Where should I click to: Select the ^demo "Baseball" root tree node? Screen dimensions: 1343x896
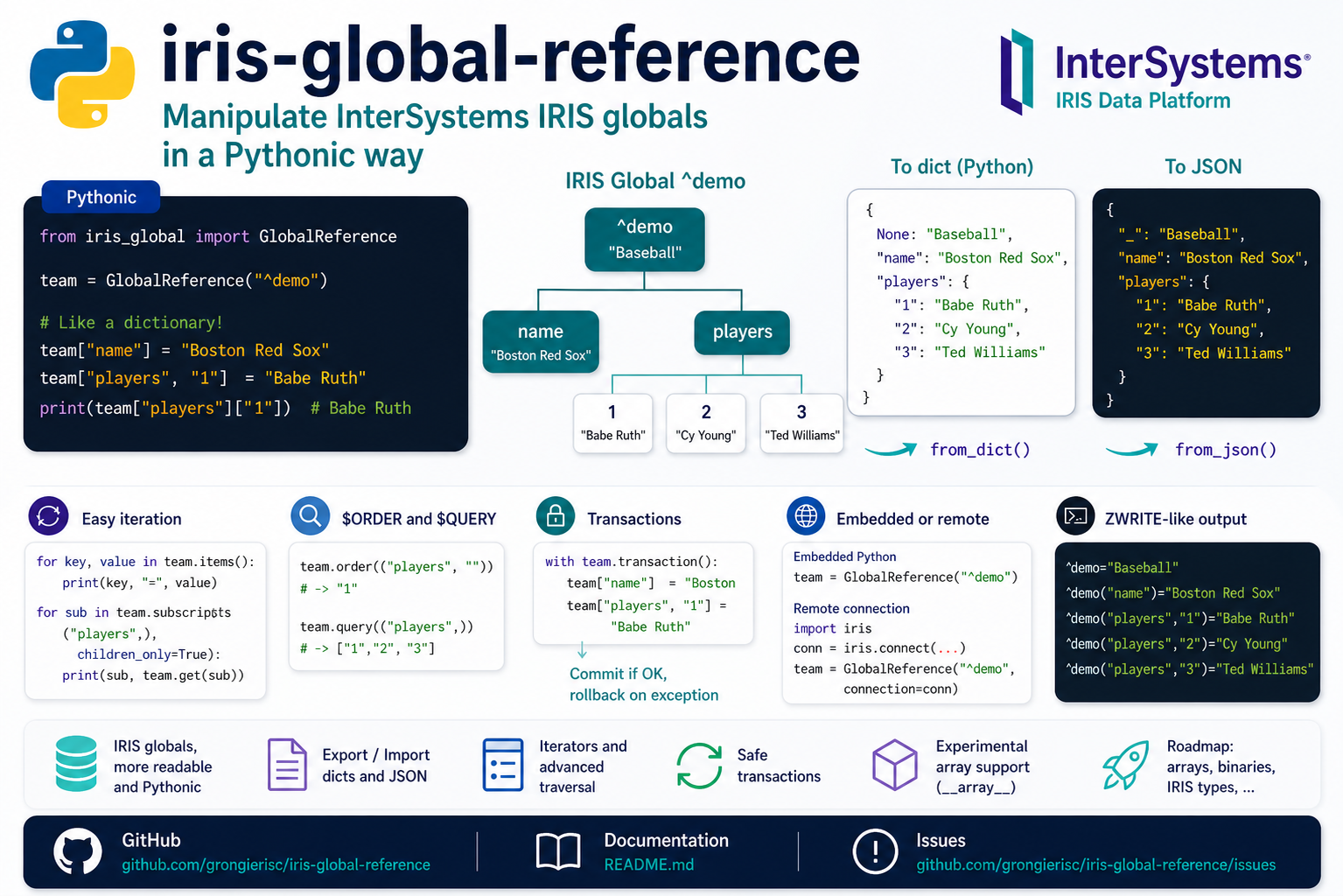tap(645, 239)
